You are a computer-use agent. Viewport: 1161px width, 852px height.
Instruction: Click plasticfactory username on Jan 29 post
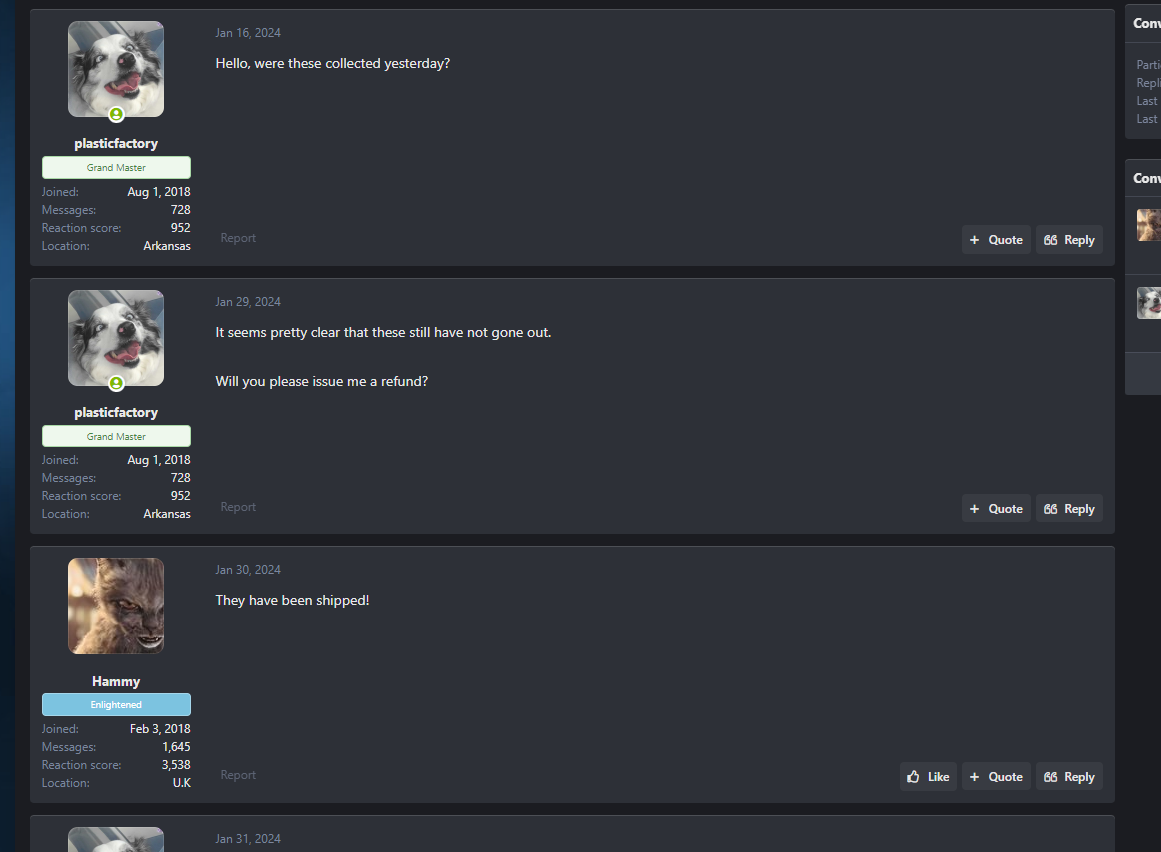point(116,412)
